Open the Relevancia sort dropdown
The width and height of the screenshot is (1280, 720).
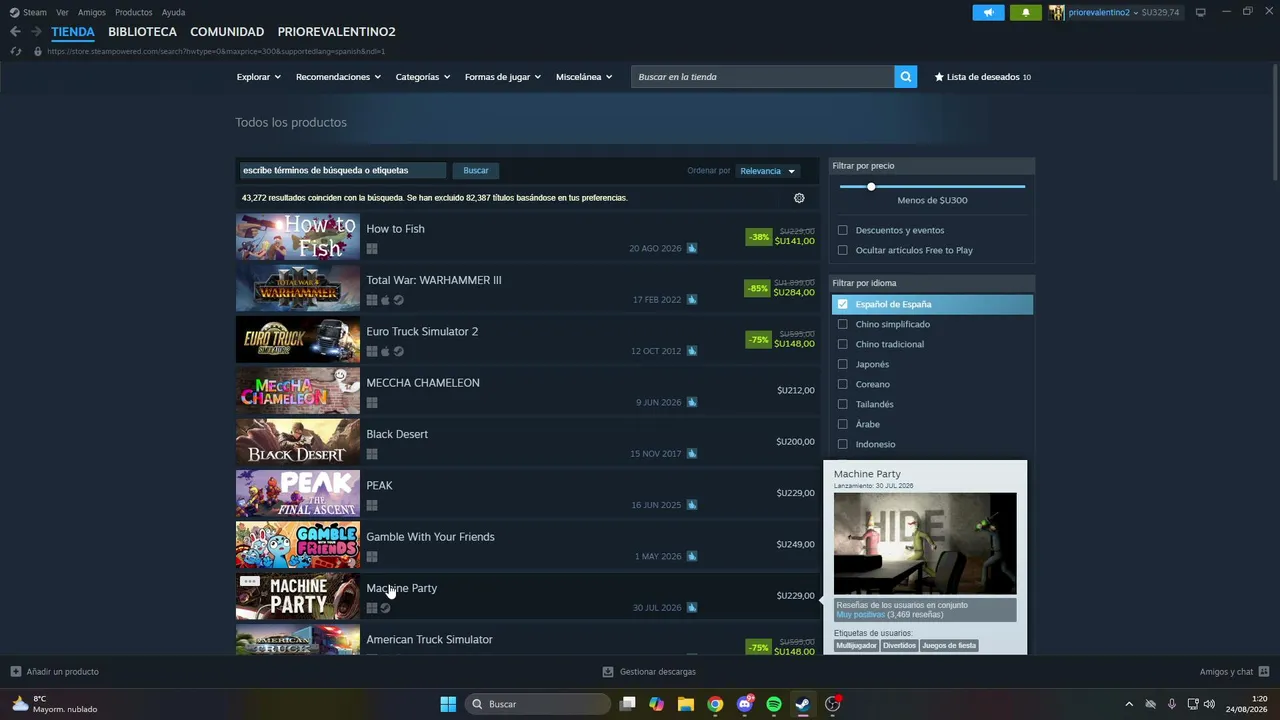point(768,171)
